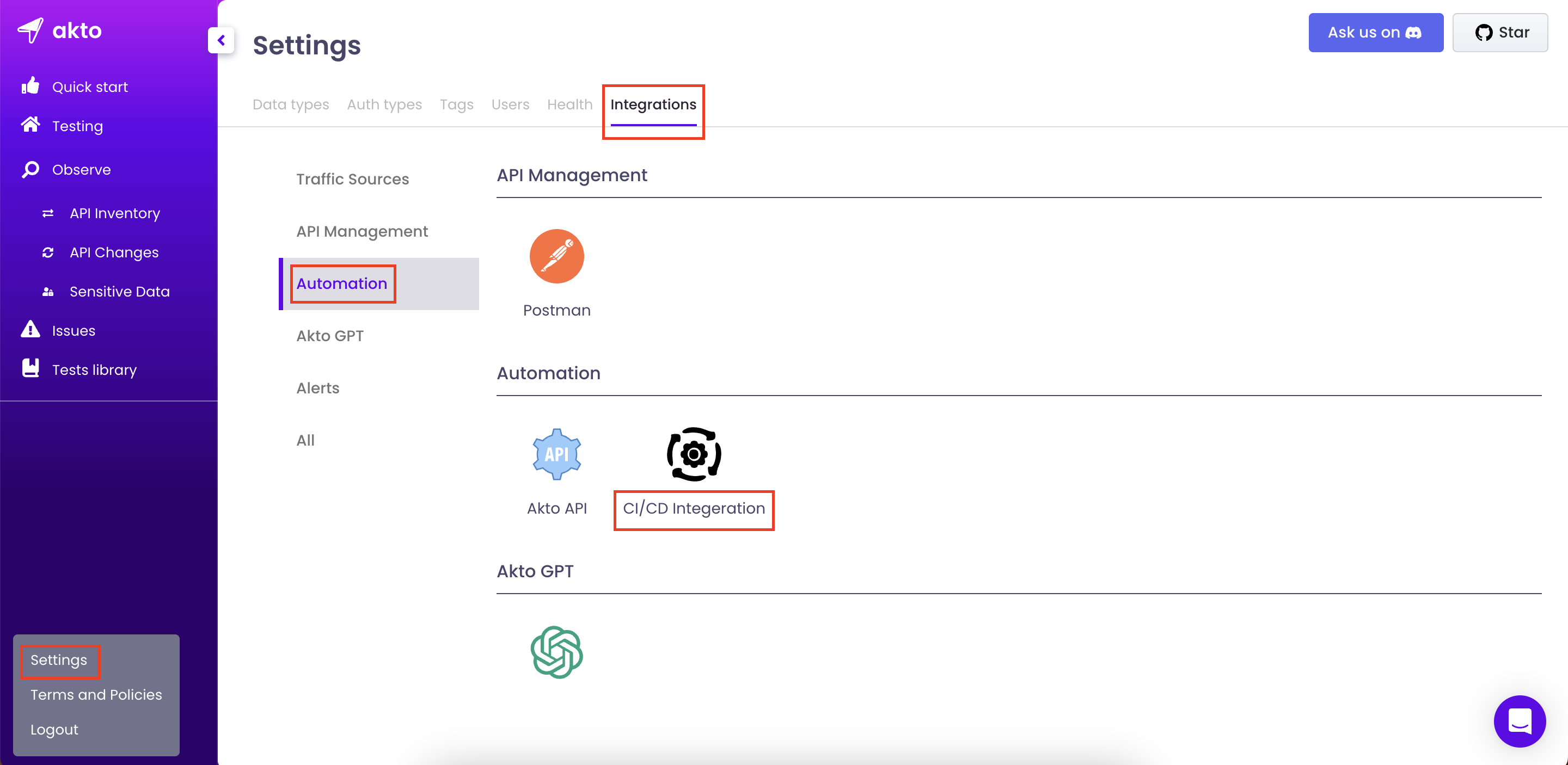Image resolution: width=1568 pixels, height=765 pixels.
Task: Open the CI/CD Integration icon
Action: (693, 454)
